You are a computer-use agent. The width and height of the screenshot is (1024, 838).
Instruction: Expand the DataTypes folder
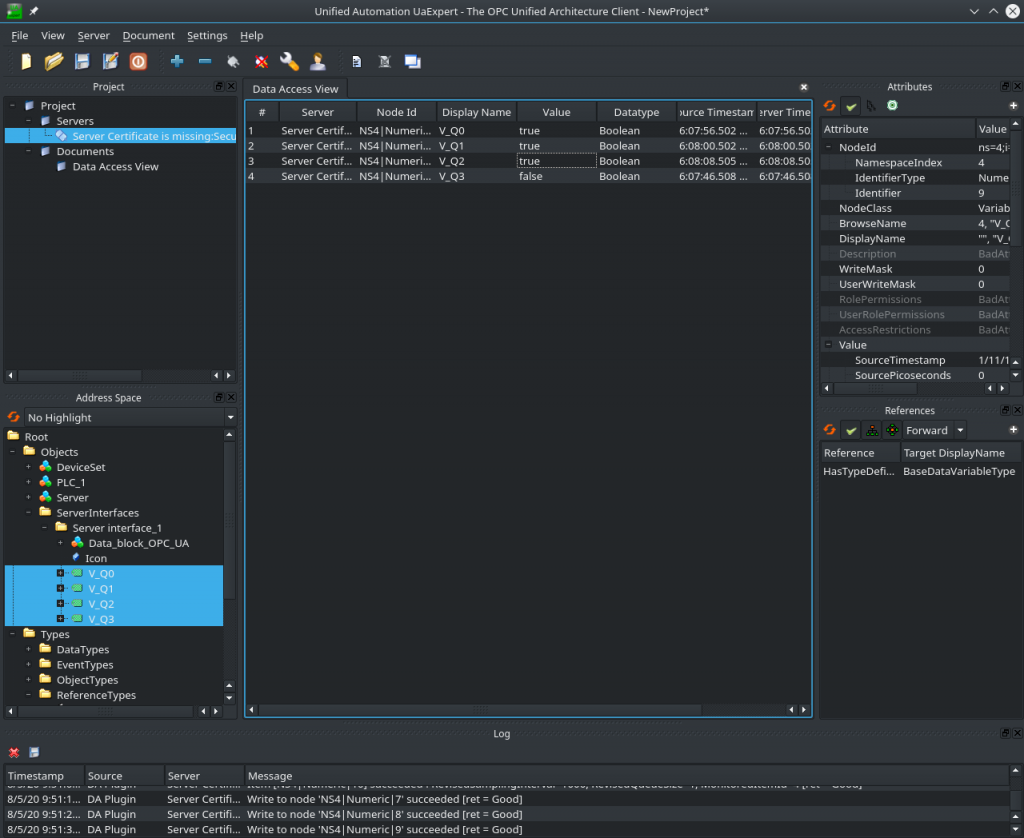click(28, 649)
